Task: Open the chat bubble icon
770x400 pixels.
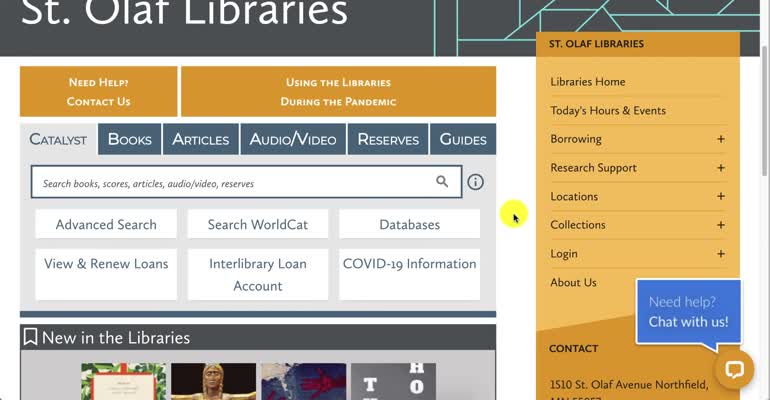Action: point(735,370)
